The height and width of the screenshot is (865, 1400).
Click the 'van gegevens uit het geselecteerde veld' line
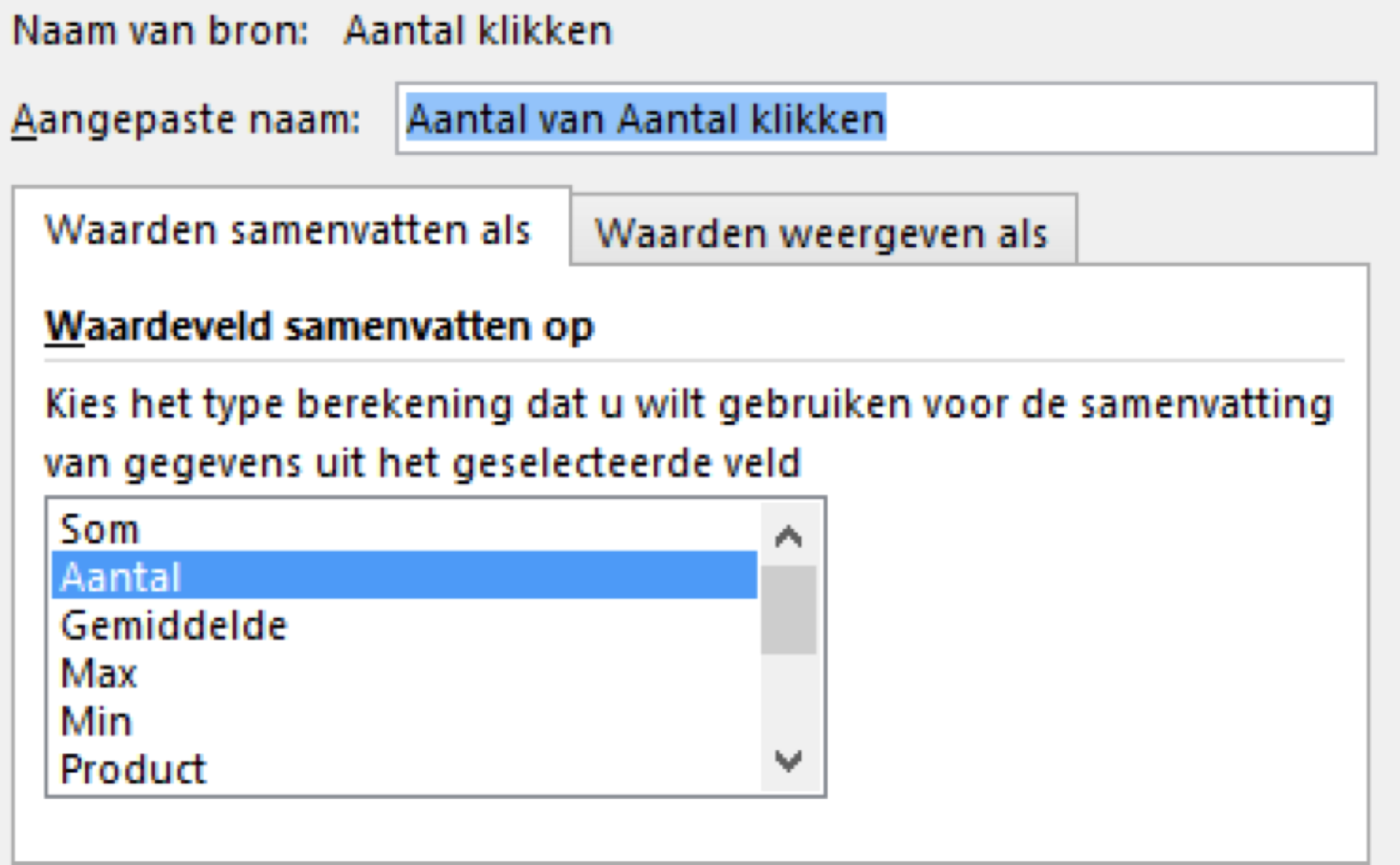(422, 464)
